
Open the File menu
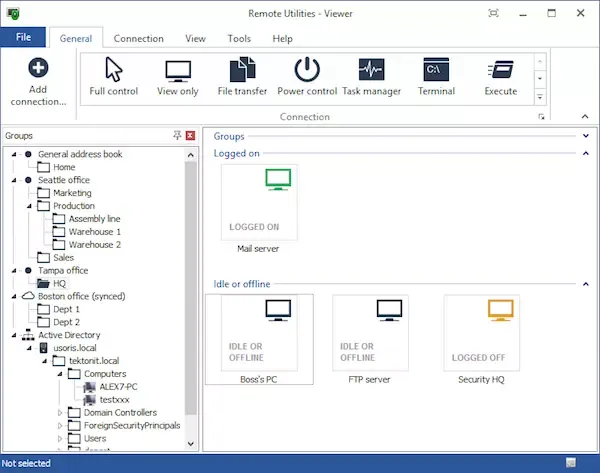[x=23, y=38]
